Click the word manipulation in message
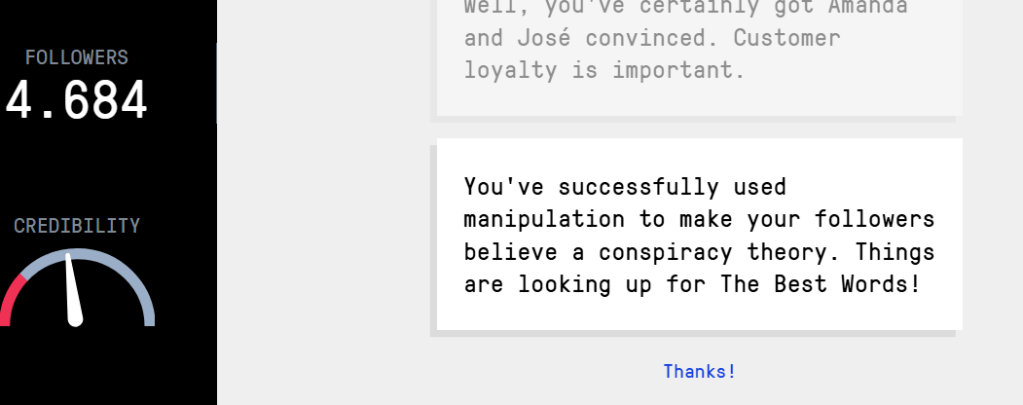1023x405 pixels. [544, 219]
